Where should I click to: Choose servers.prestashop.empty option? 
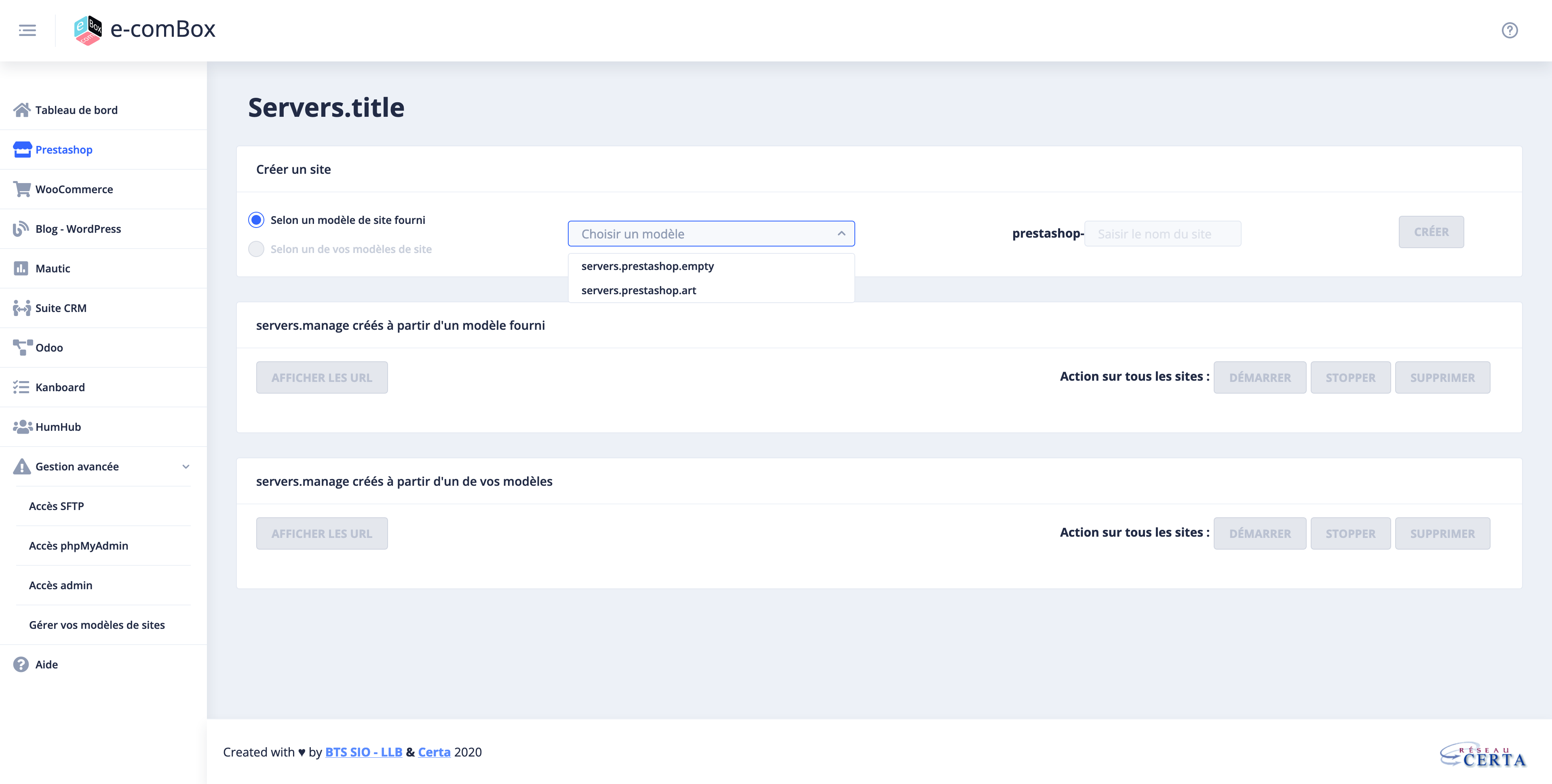click(x=711, y=266)
